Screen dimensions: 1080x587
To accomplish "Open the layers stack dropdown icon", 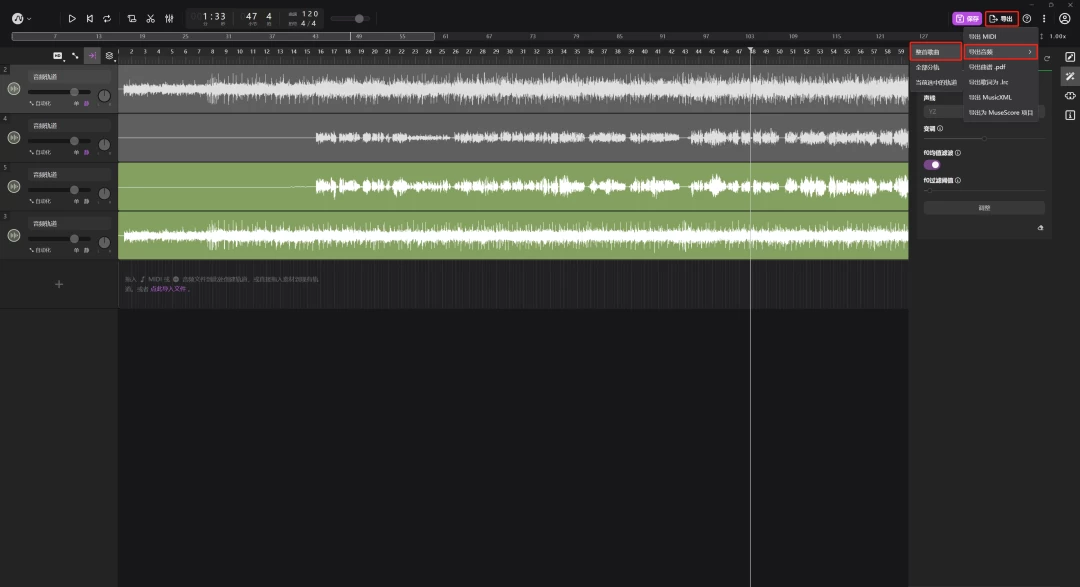I will (110, 56).
